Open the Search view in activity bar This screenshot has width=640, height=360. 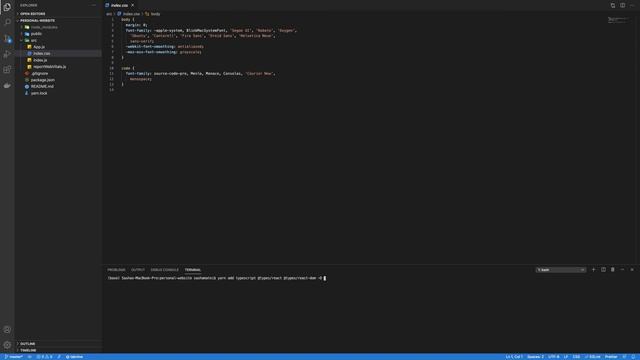click(x=7, y=22)
